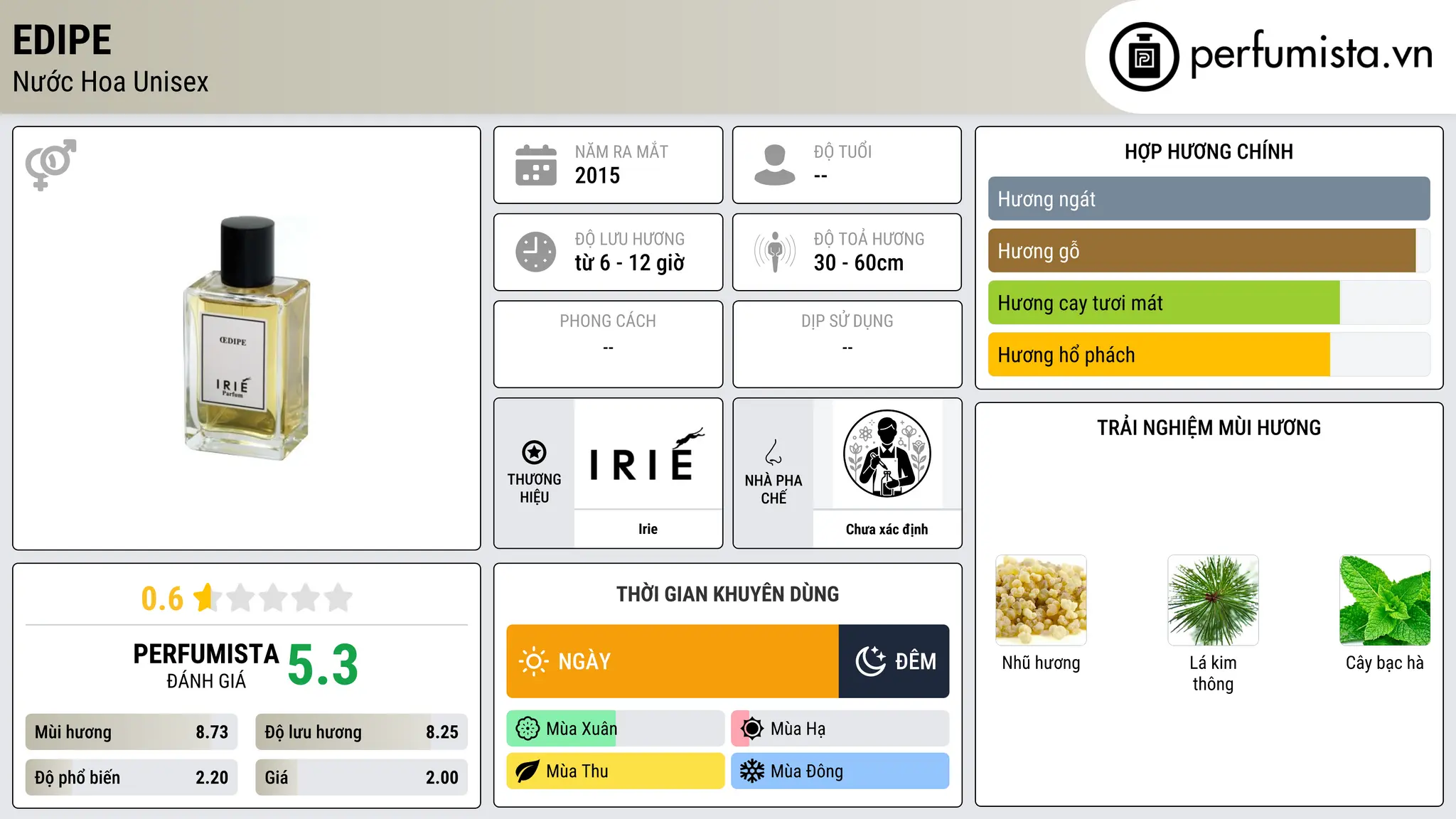Click the sun icon in the Ngày bar

coord(533,661)
